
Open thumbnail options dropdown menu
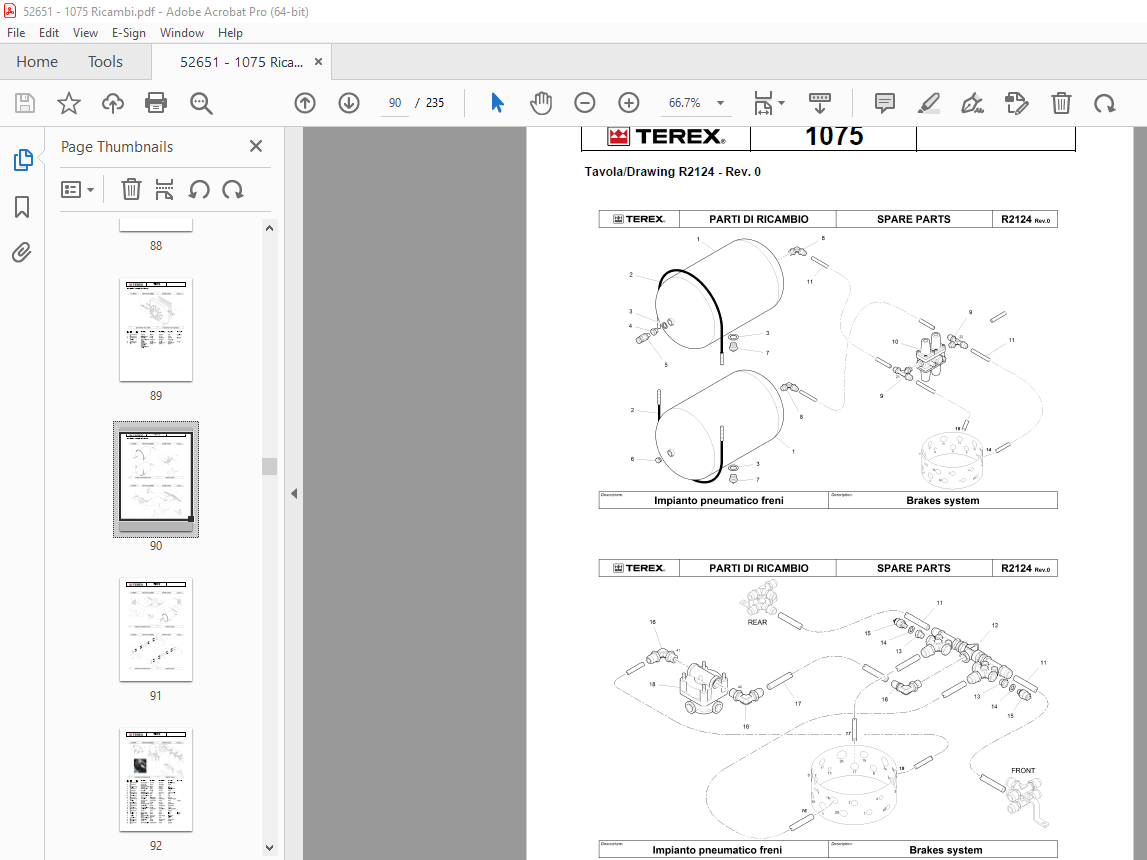pos(78,190)
